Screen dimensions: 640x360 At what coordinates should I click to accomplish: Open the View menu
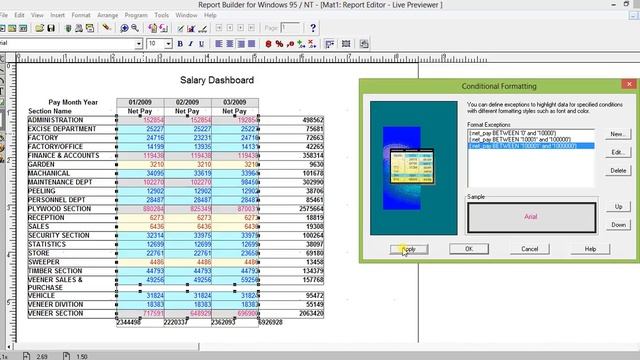point(37,15)
